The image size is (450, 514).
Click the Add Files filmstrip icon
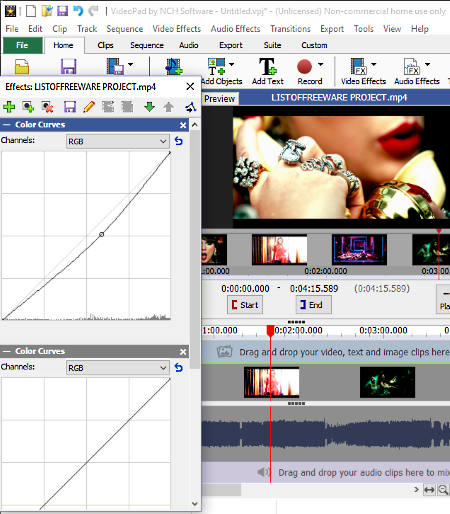[x=174, y=66]
